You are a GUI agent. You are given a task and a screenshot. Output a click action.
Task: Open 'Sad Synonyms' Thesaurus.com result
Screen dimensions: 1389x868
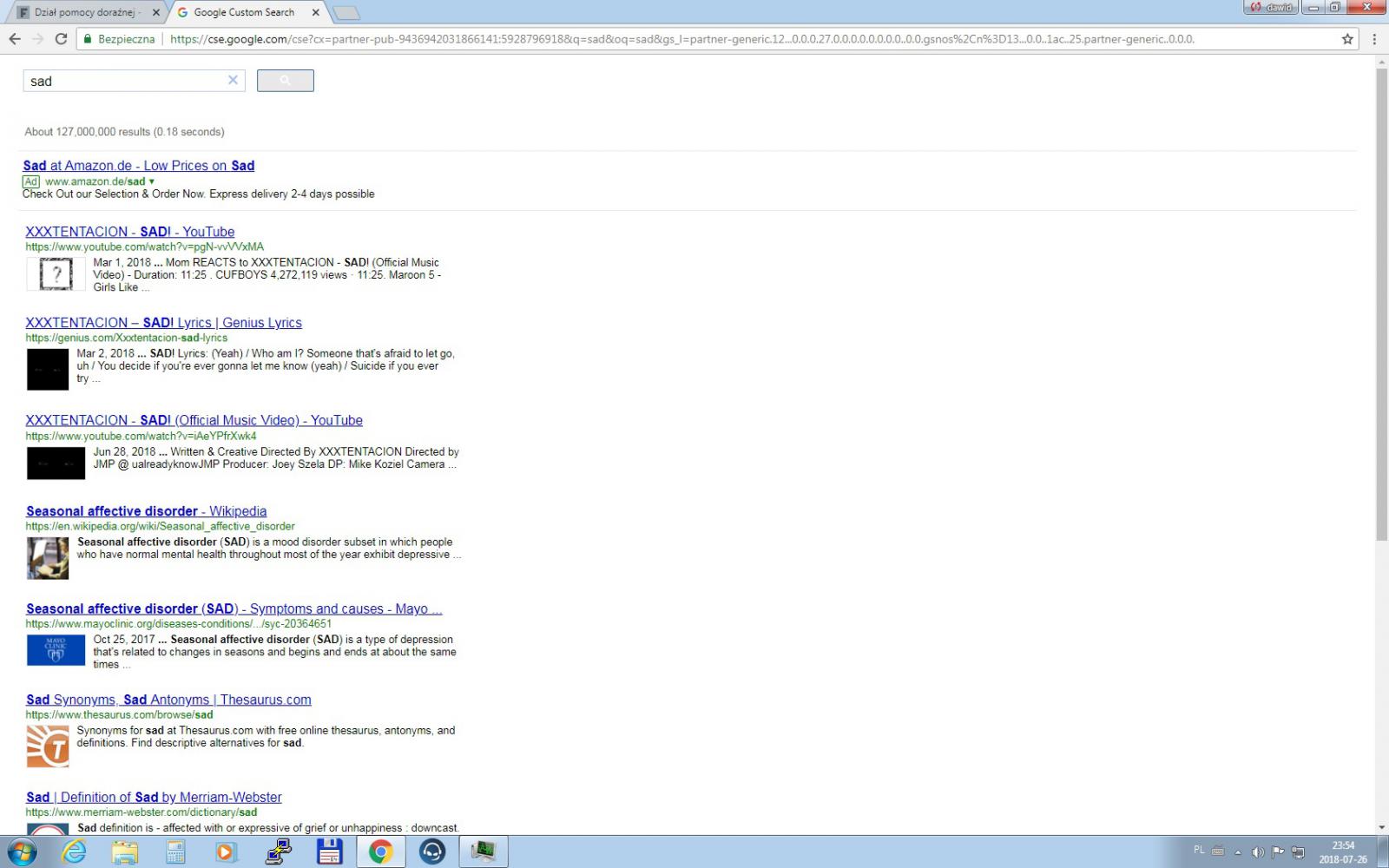(168, 700)
